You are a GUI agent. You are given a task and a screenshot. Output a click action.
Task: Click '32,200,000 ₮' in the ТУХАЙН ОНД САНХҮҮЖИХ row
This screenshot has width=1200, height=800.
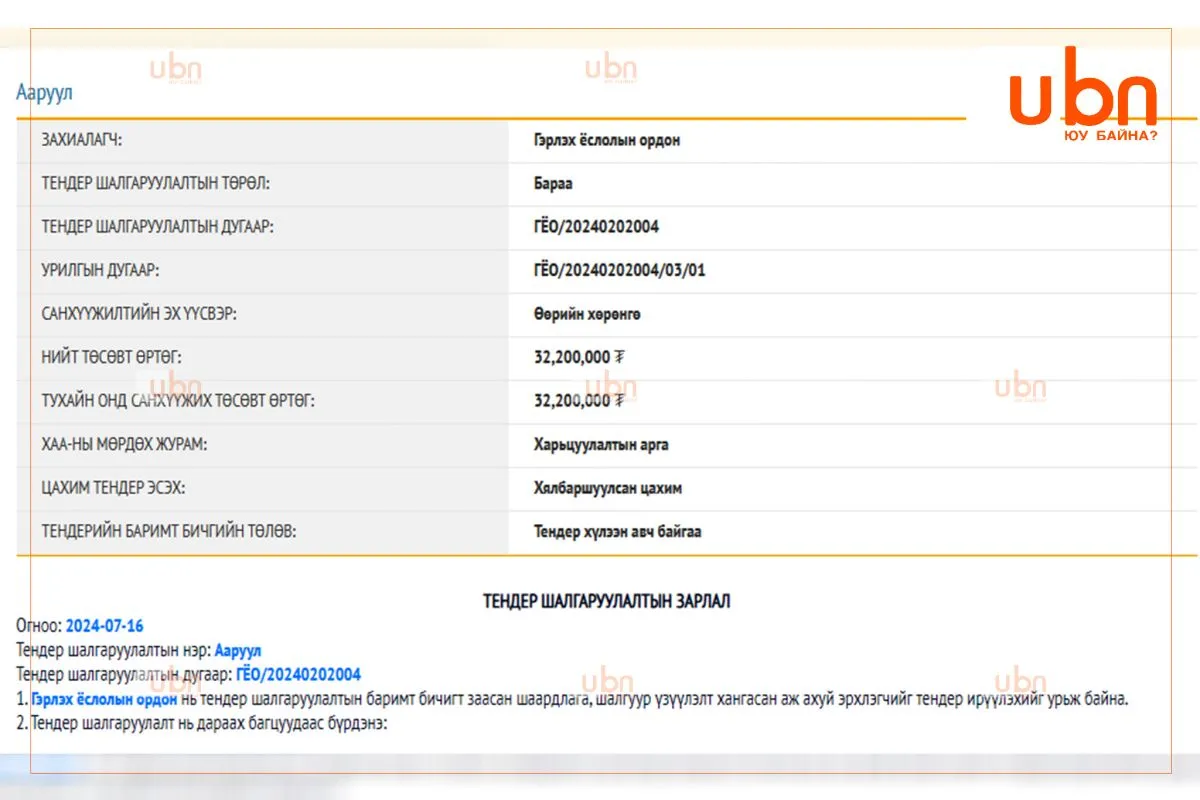pyautogui.click(x=579, y=401)
